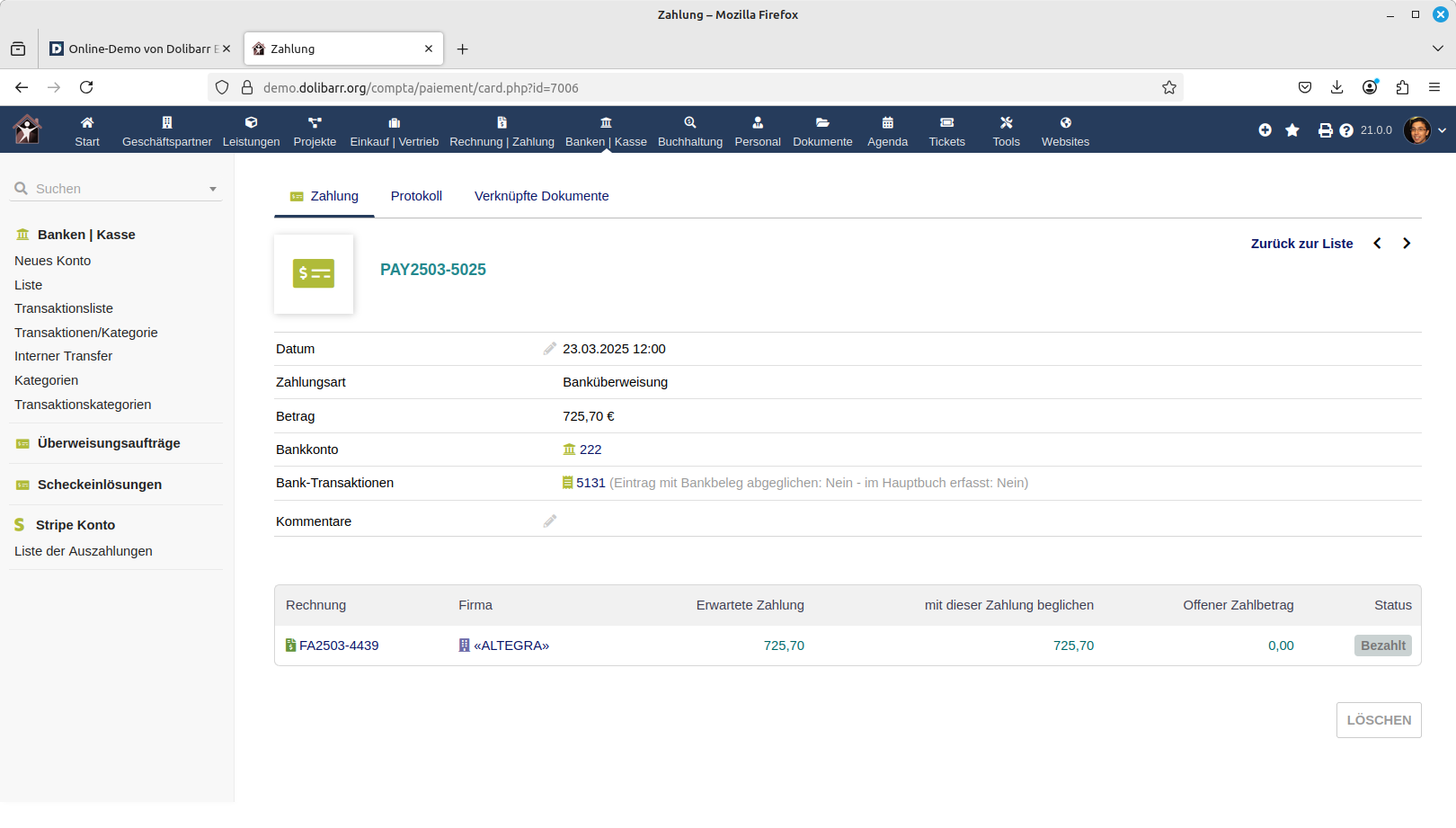
Task: Open Scheckeinlösungen section in sidebar
Action: (x=100, y=485)
